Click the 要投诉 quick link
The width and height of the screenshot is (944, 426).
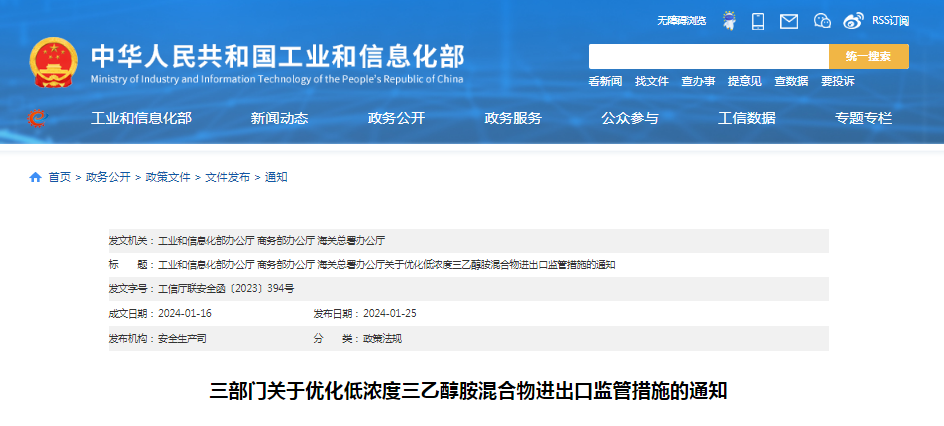point(837,81)
